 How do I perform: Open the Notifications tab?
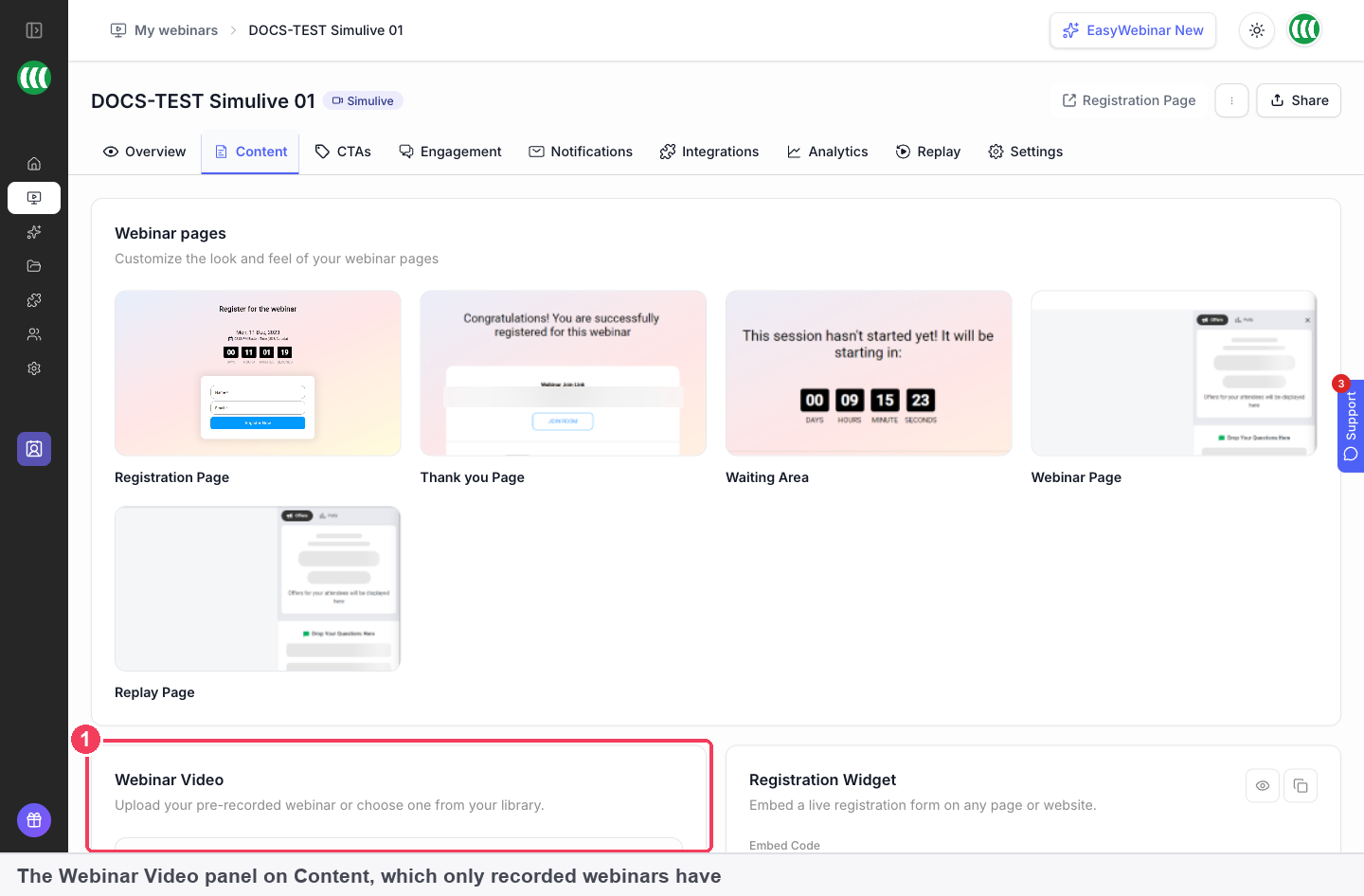click(x=581, y=152)
